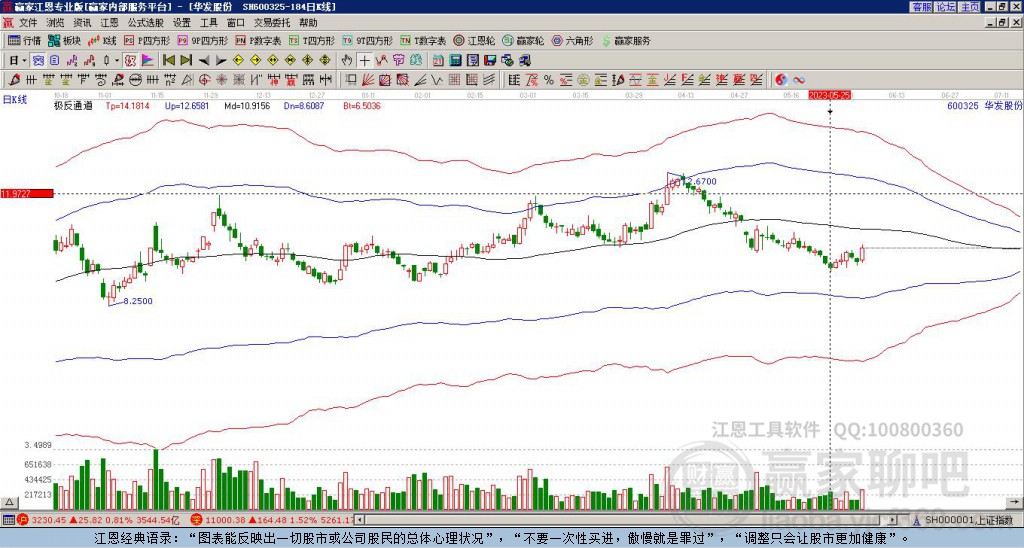
Task: Switch to the K线 chart button
Action: (x=102, y=40)
